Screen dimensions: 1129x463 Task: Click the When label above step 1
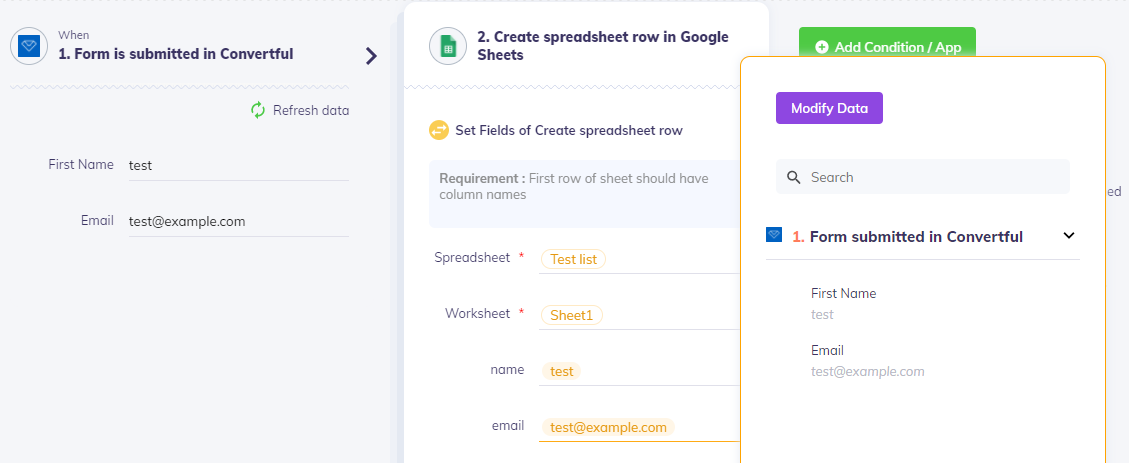(x=73, y=35)
